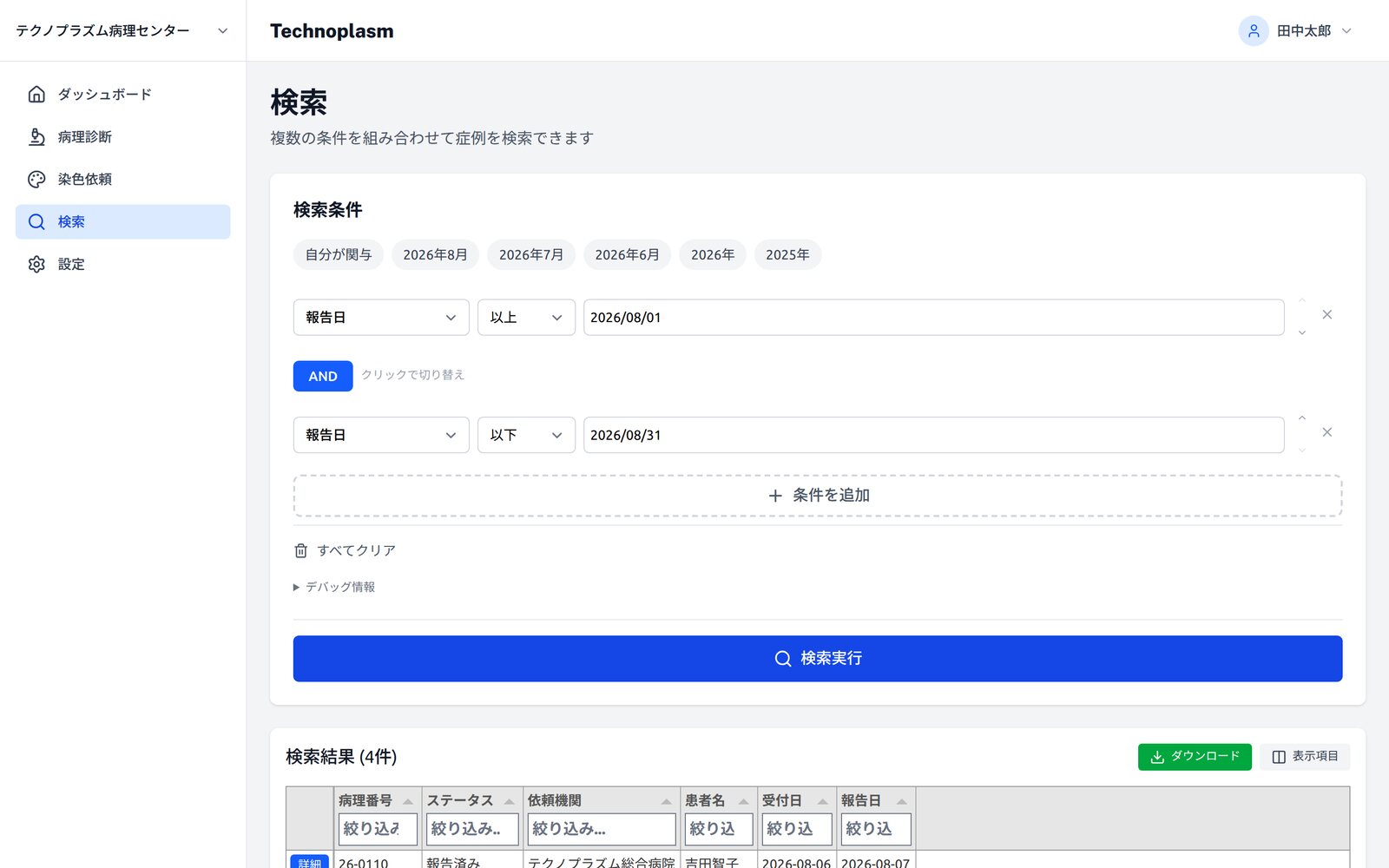The image size is (1389, 868).
Task: Remove the 2026/08/01 condition with X
Action: click(x=1326, y=314)
